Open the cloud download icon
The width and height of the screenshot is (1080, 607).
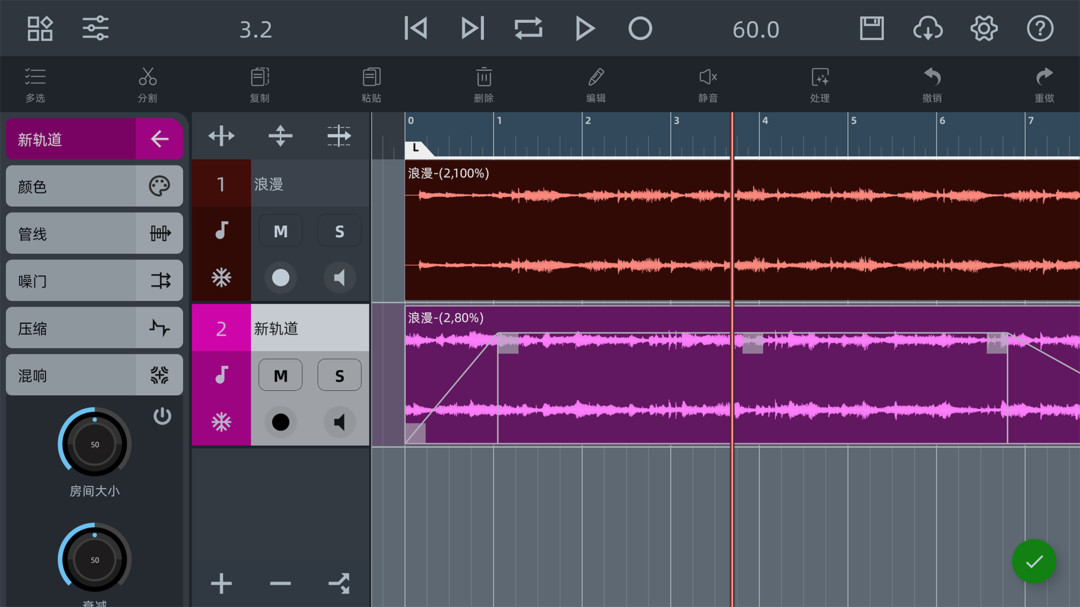click(928, 28)
